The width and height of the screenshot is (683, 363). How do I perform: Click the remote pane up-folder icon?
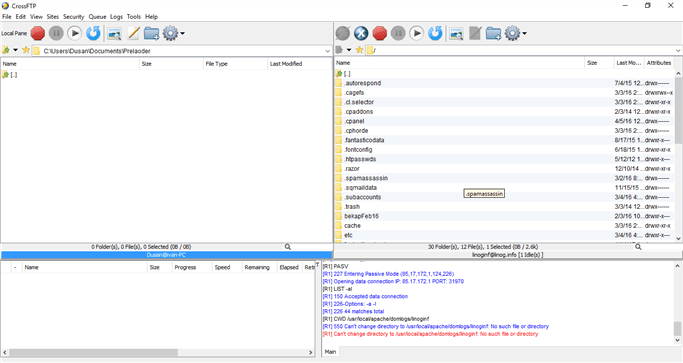(x=340, y=50)
